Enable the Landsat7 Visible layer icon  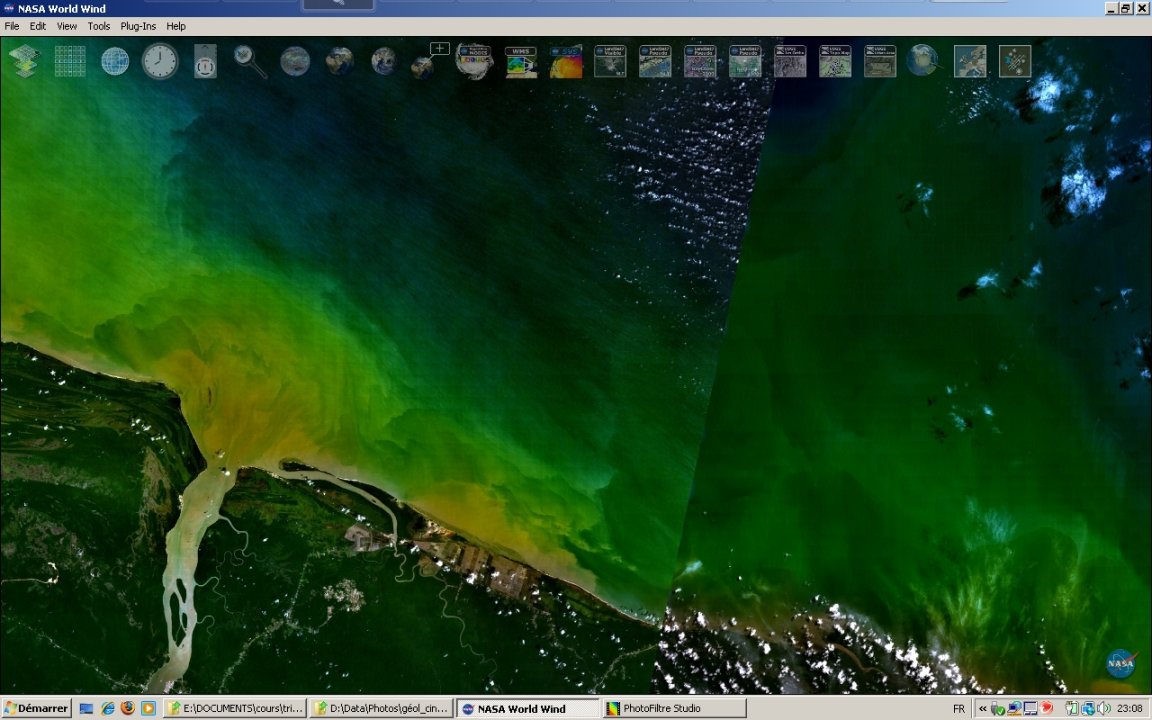coord(610,62)
